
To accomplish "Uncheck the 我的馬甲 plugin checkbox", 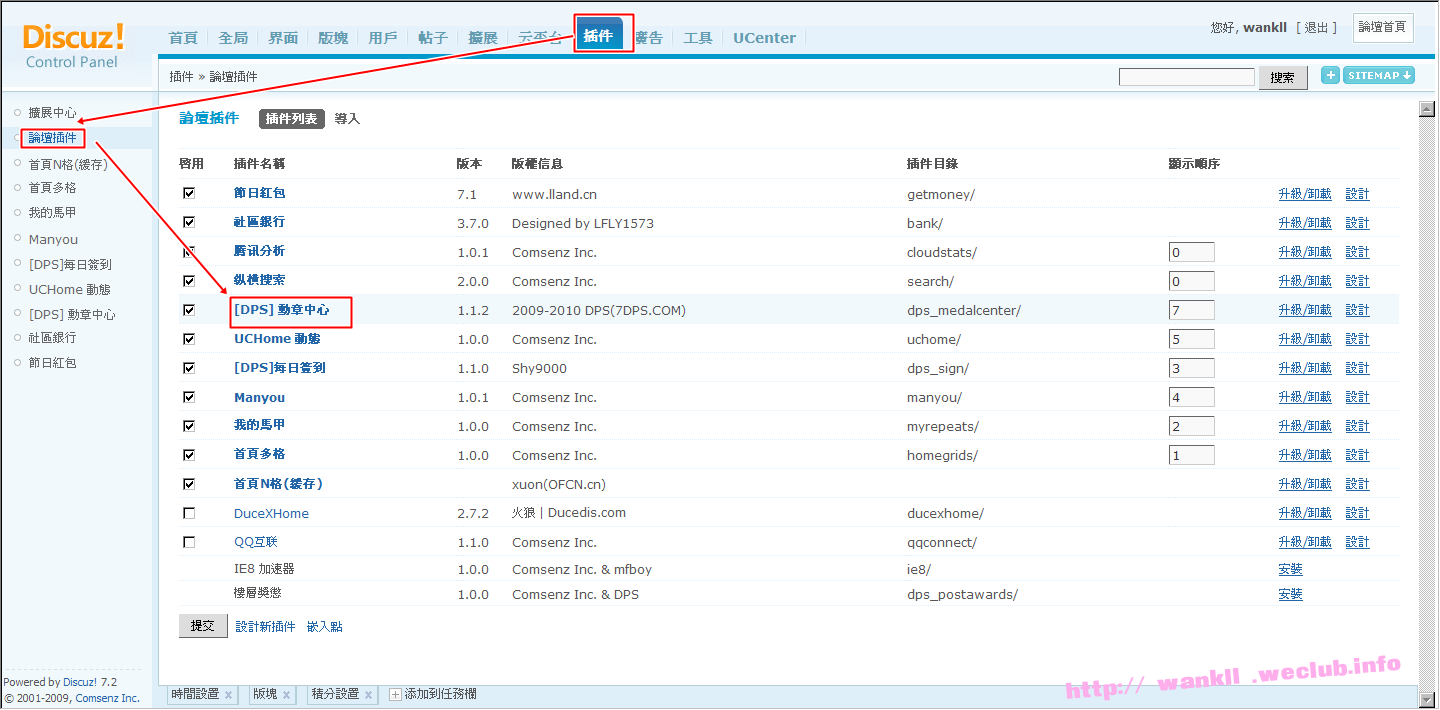I will [189, 426].
